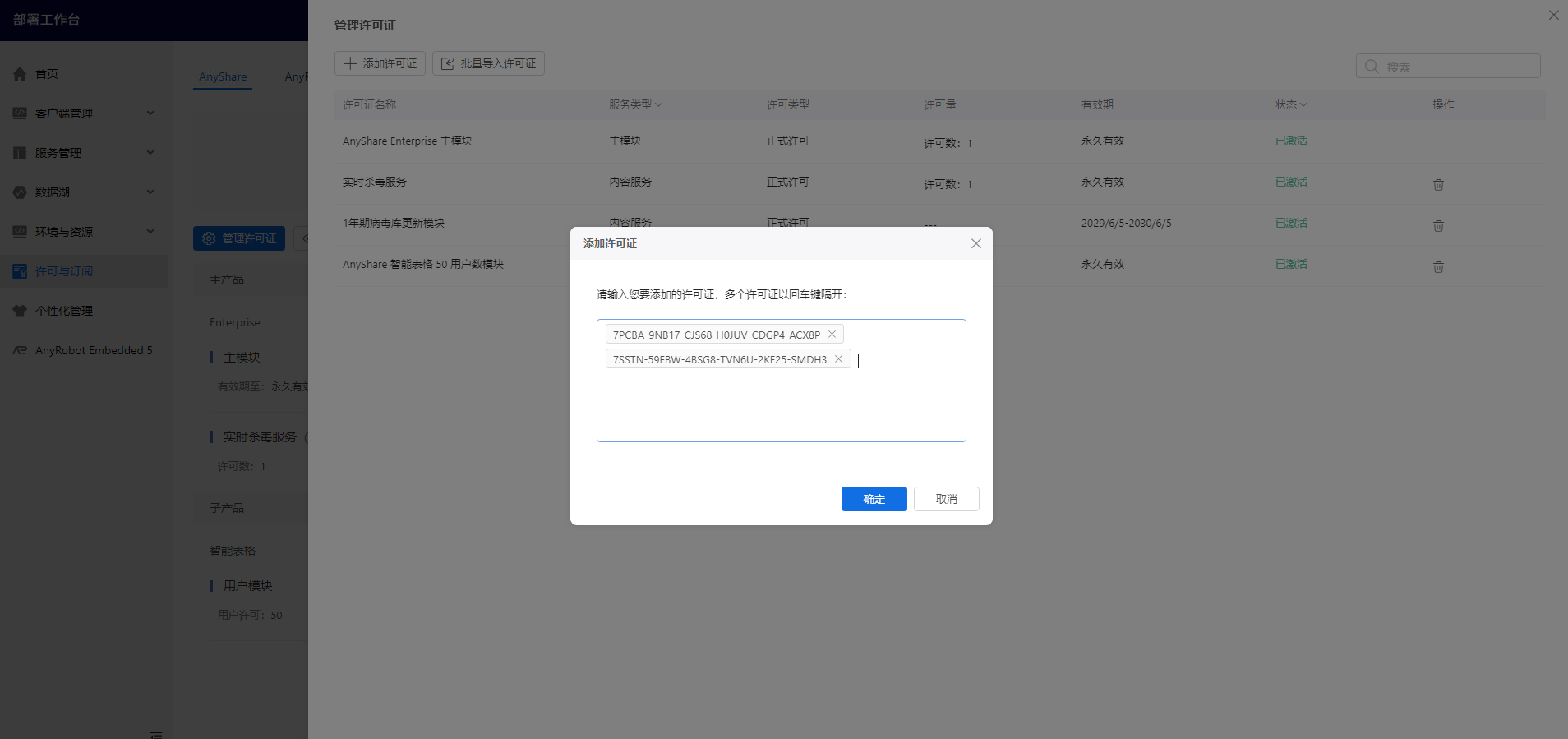Close the 管理许可证 panel
This screenshot has height=739, width=1568.
coord(1553,15)
